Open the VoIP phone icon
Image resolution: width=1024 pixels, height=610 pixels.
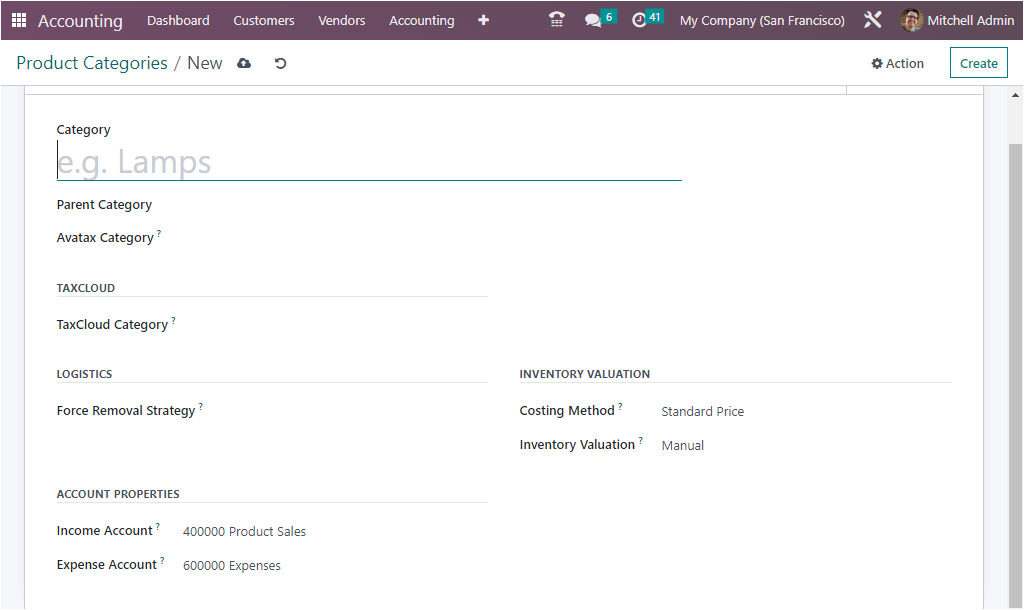click(557, 20)
